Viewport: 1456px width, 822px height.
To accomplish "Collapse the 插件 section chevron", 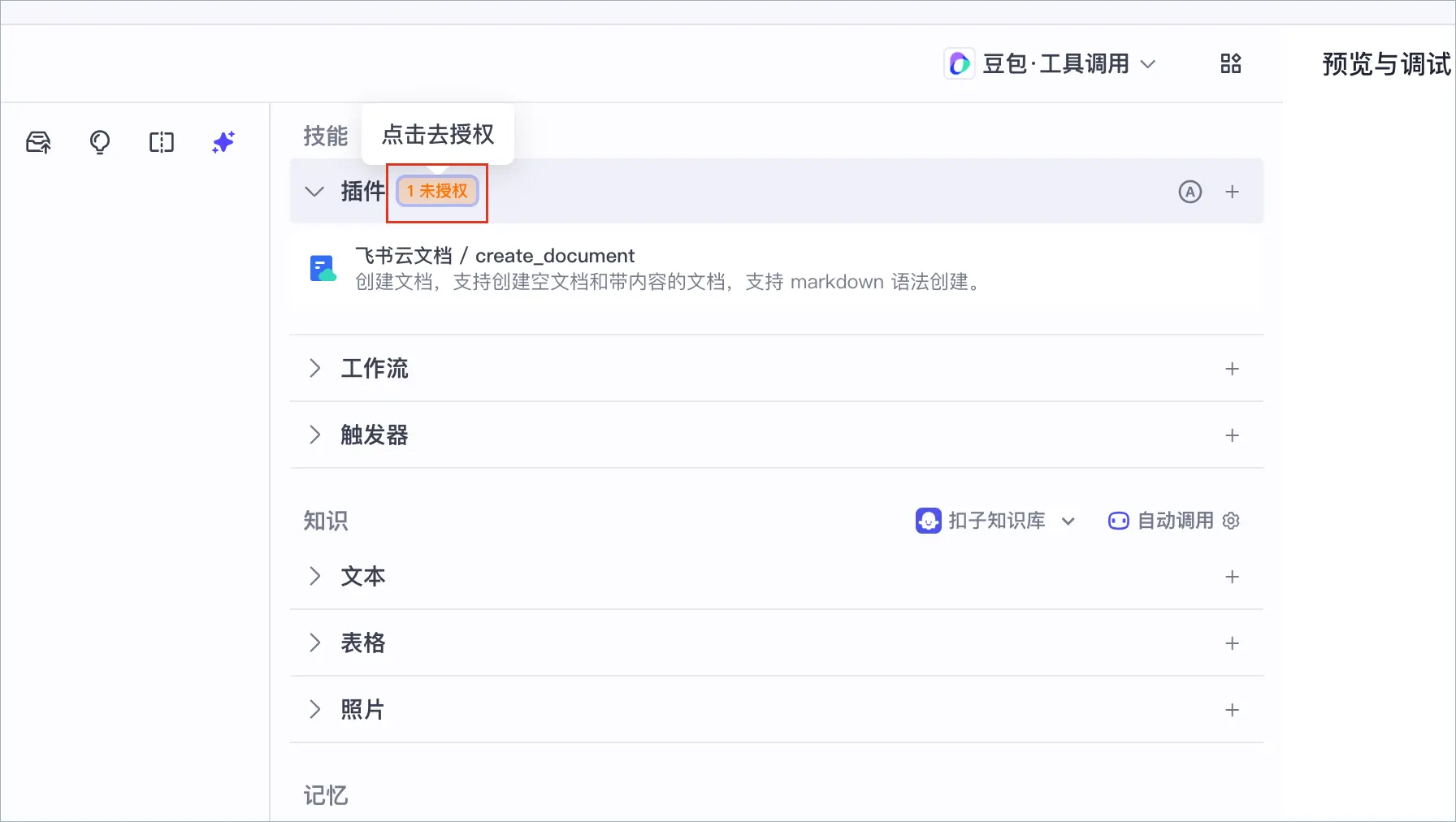I will click(314, 192).
